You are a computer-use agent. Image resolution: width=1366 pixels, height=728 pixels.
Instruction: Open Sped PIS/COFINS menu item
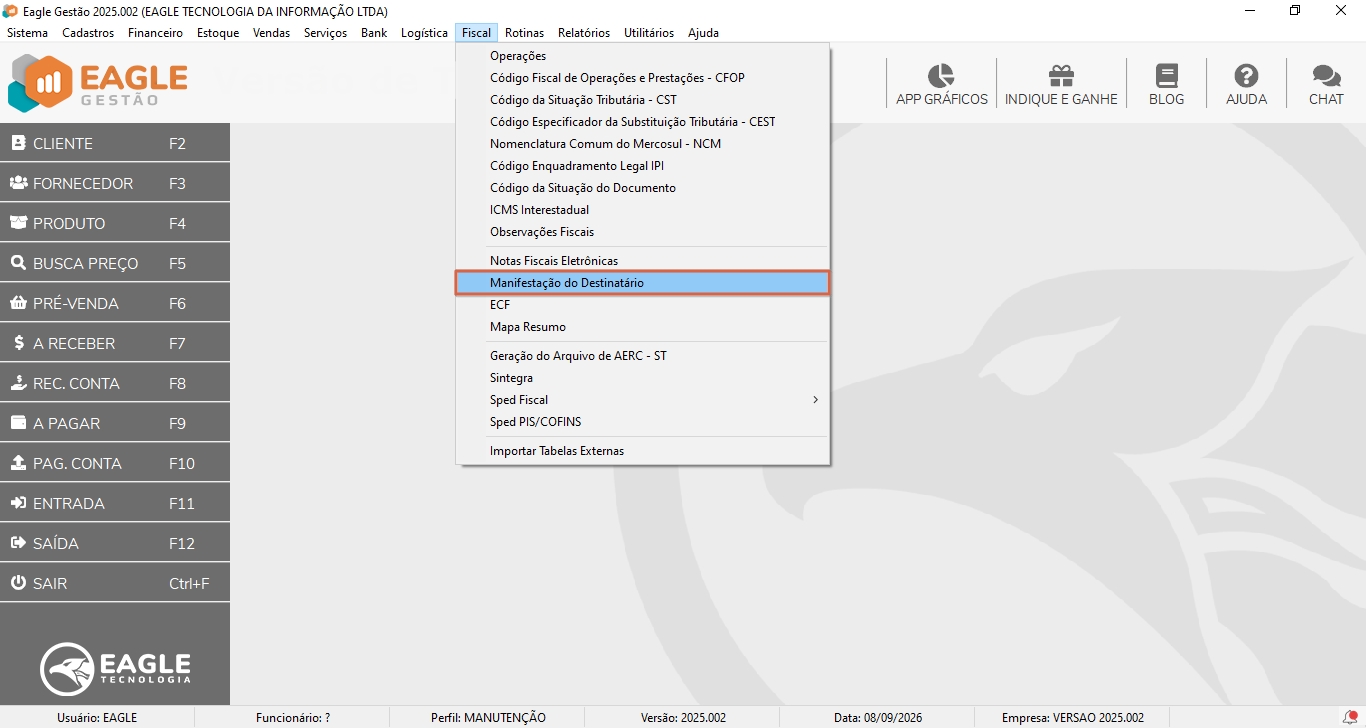point(642,422)
